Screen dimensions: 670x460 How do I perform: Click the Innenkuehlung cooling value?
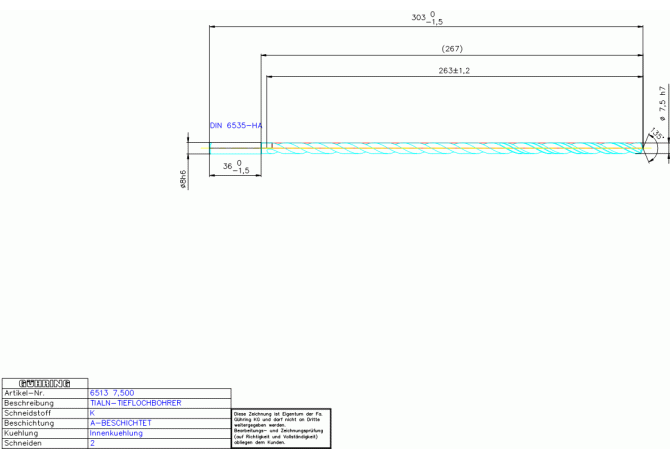(x=116, y=433)
